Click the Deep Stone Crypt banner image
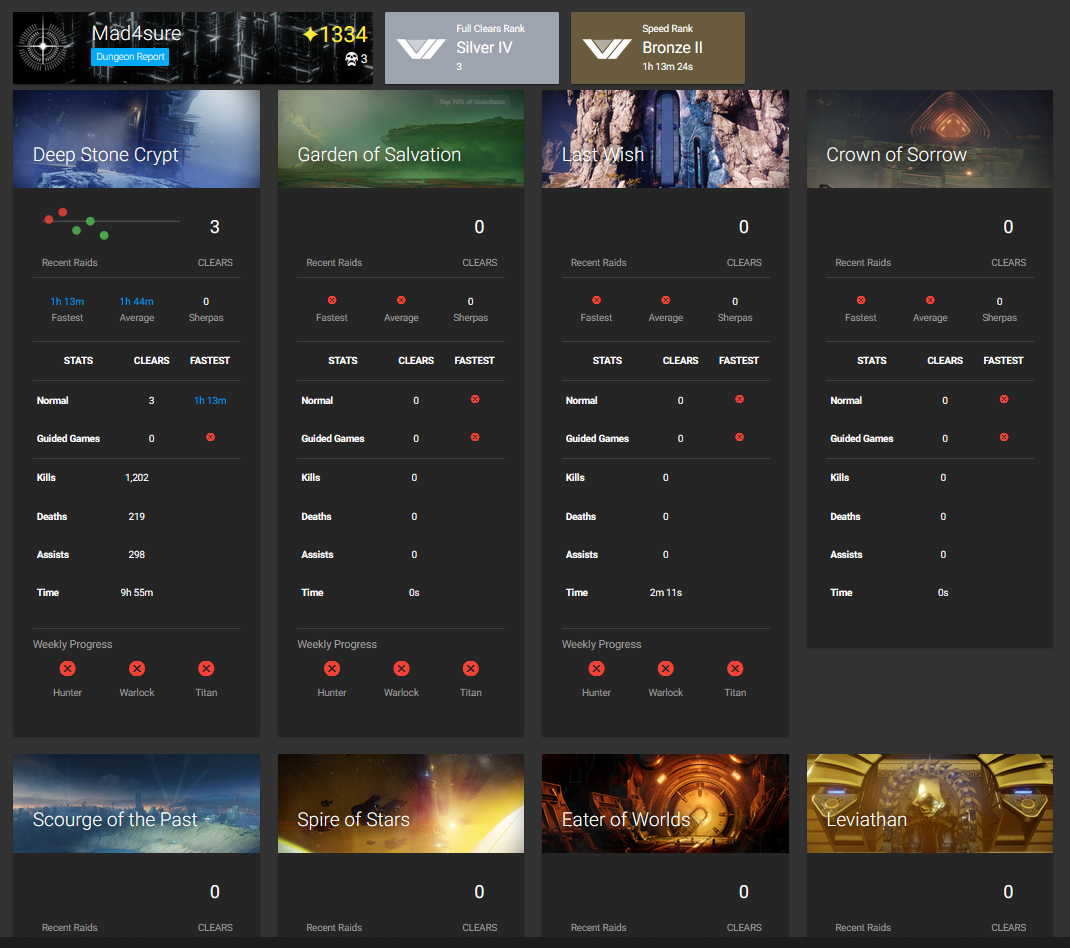This screenshot has width=1070, height=948. pos(136,139)
